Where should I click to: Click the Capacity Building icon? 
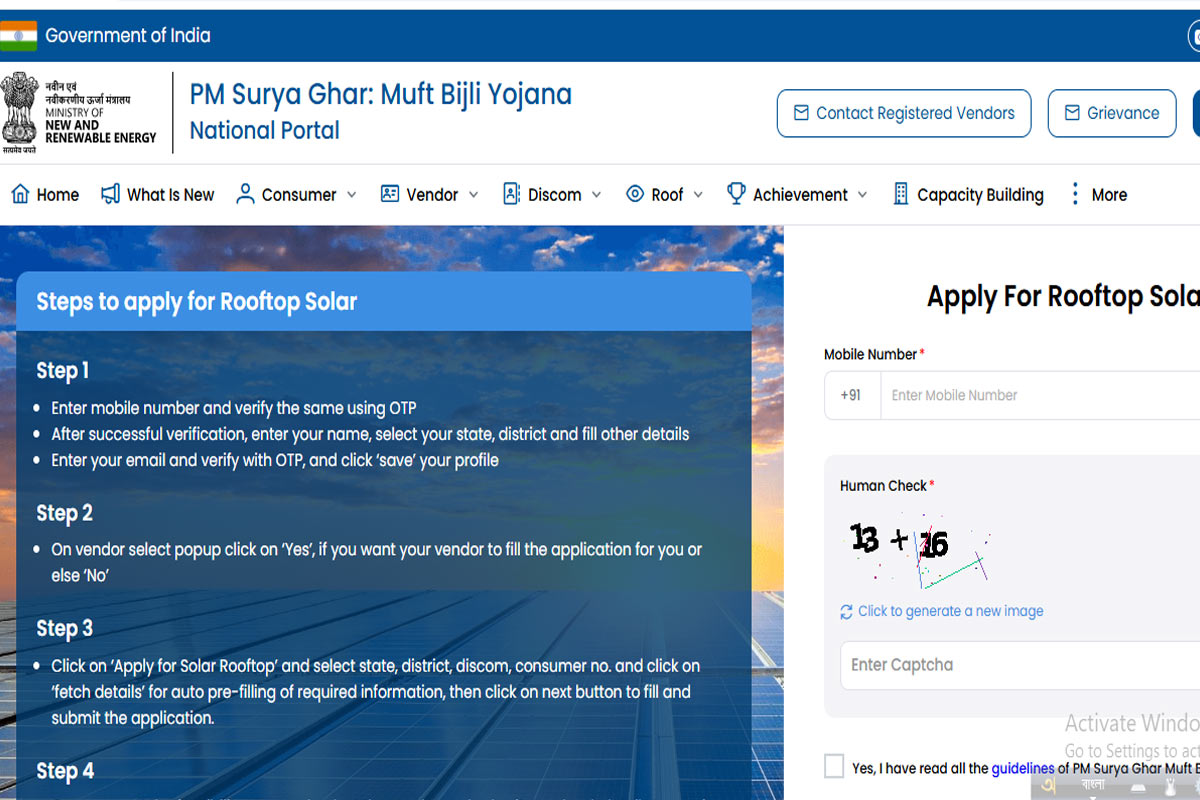tap(900, 194)
